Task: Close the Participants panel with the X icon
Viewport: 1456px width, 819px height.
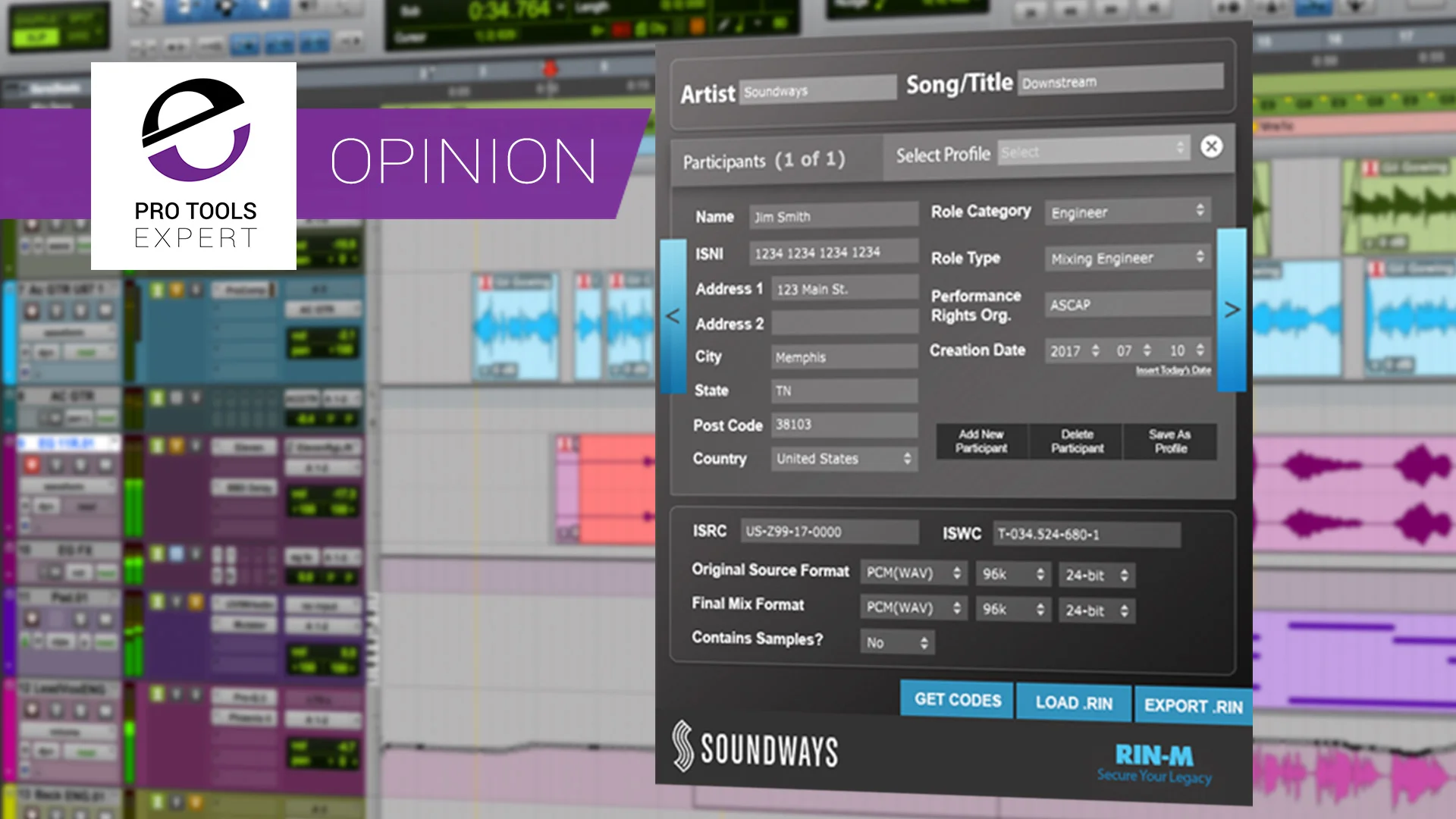Action: pos(1211,146)
